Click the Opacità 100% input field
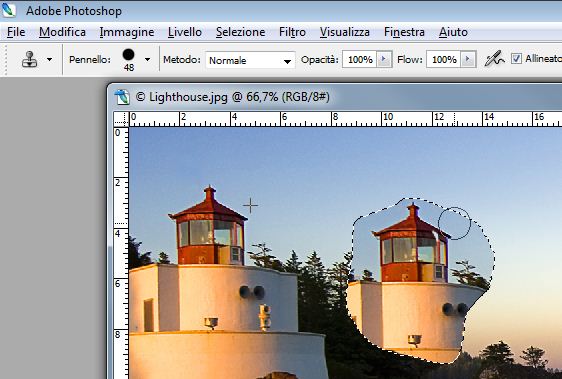Viewport: 562px width, 379px height. (360, 59)
